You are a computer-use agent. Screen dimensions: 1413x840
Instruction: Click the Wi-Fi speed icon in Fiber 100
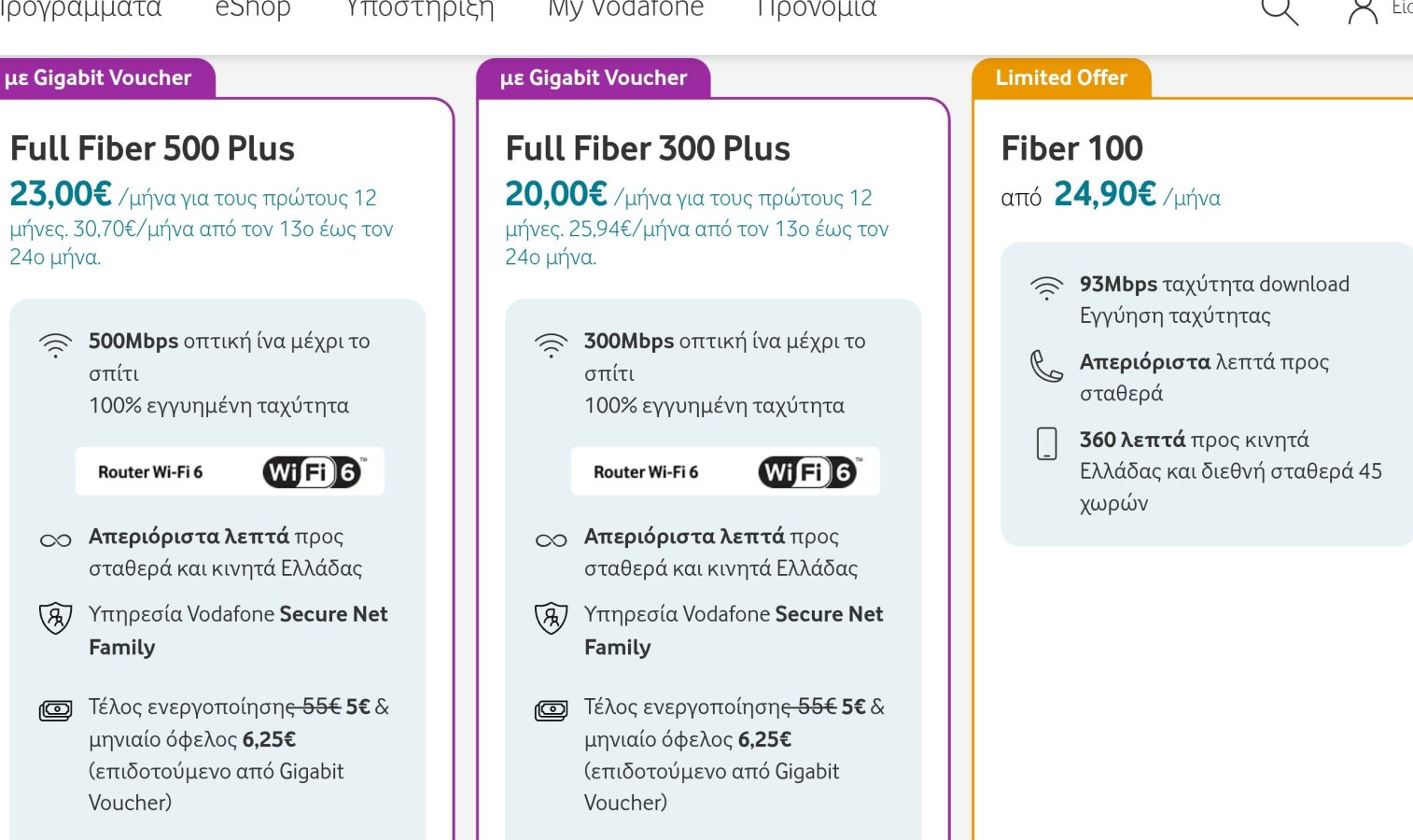(x=1046, y=287)
